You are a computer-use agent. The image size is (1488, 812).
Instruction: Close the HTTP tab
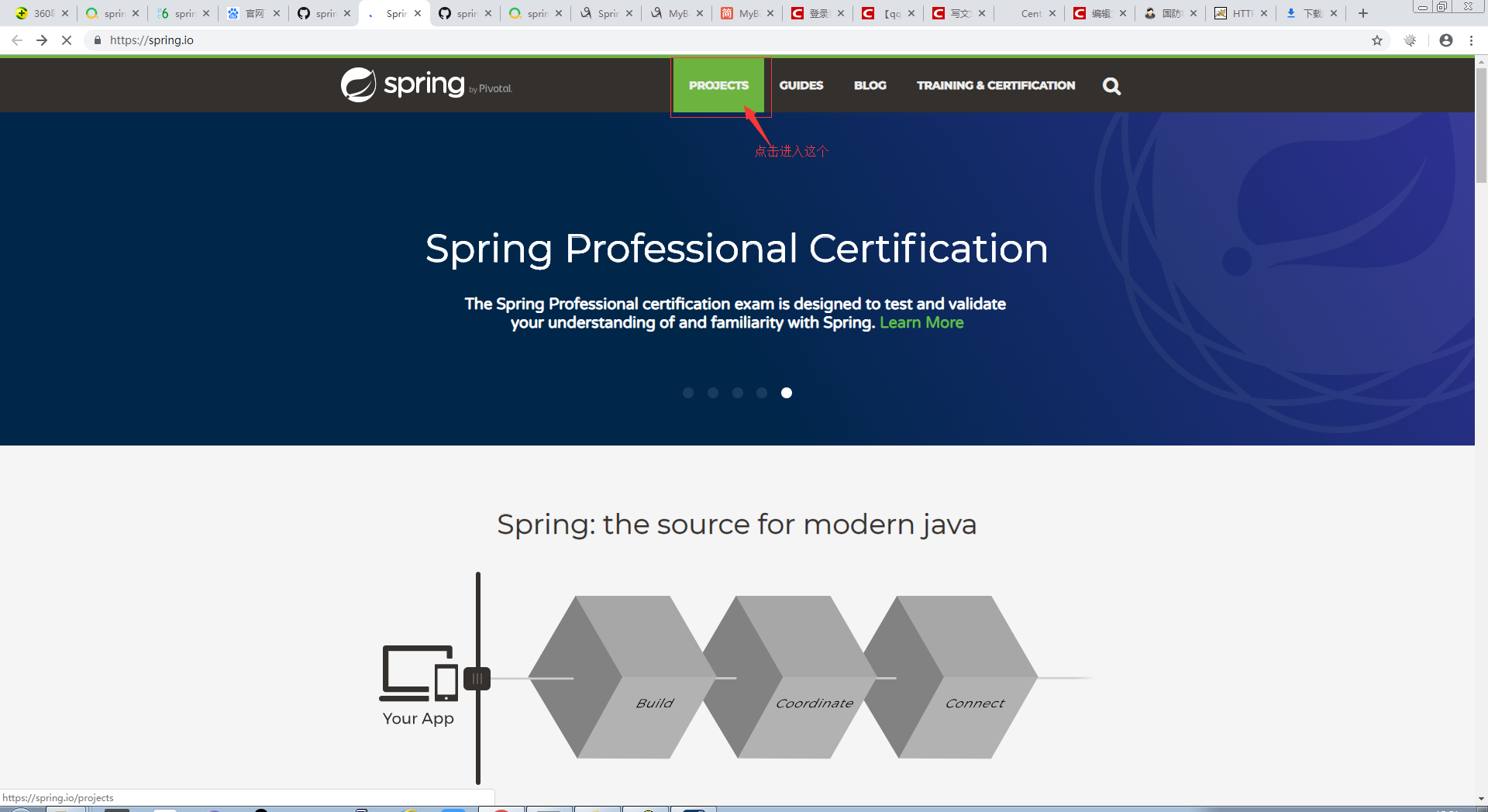point(1264,13)
